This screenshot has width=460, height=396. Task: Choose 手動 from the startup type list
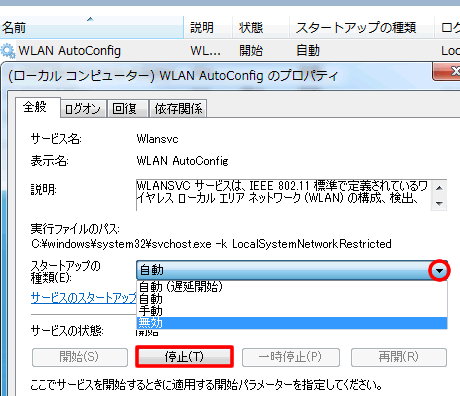tap(292, 311)
